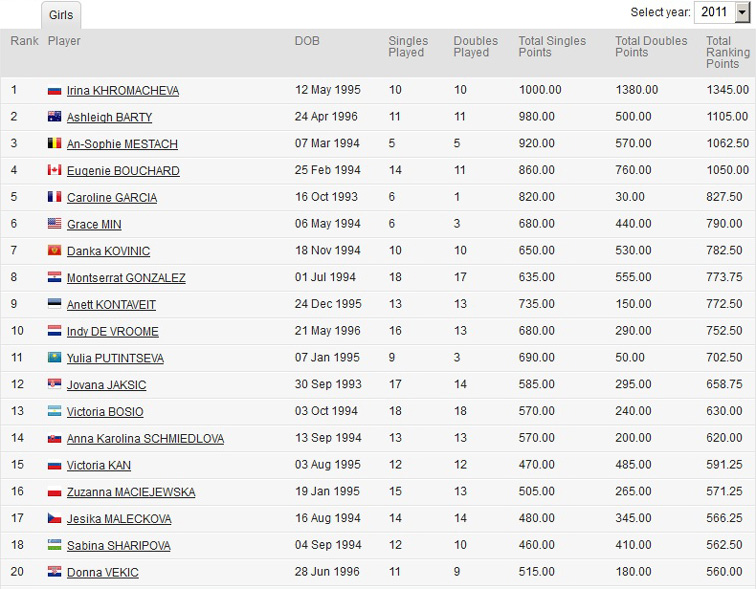This screenshot has height=589, width=756.
Task: Click the French flag beside Caroline Garcia
Action: pos(55,198)
